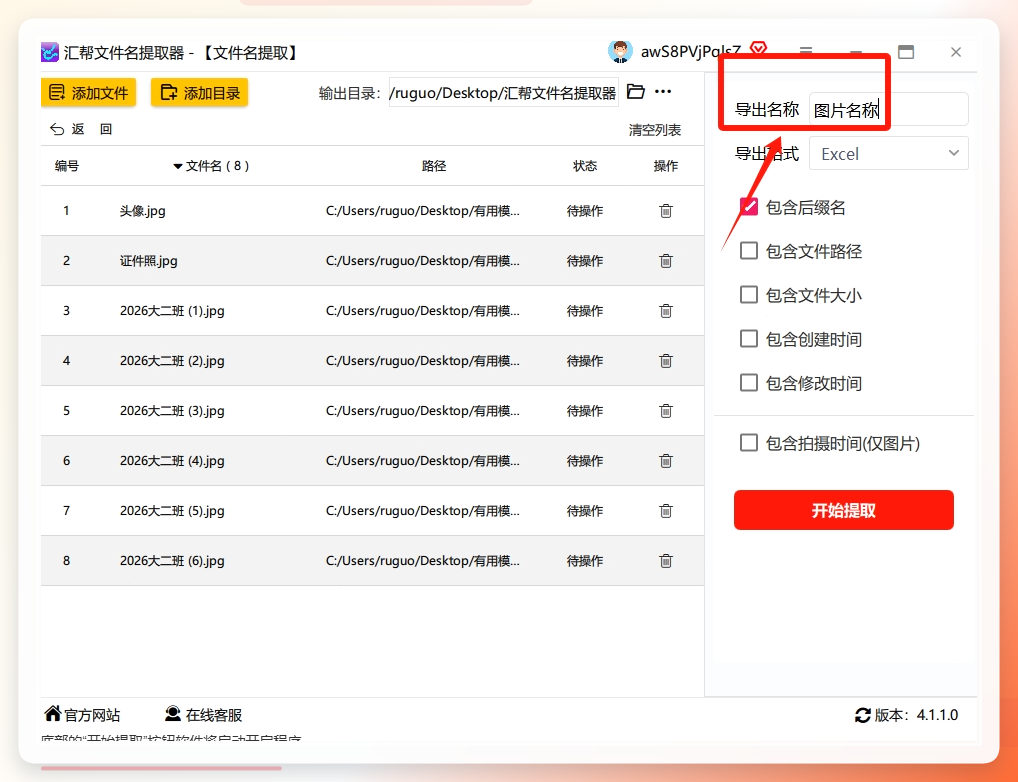1018x782 pixels.
Task: Maximize the window
Action: coord(906,52)
